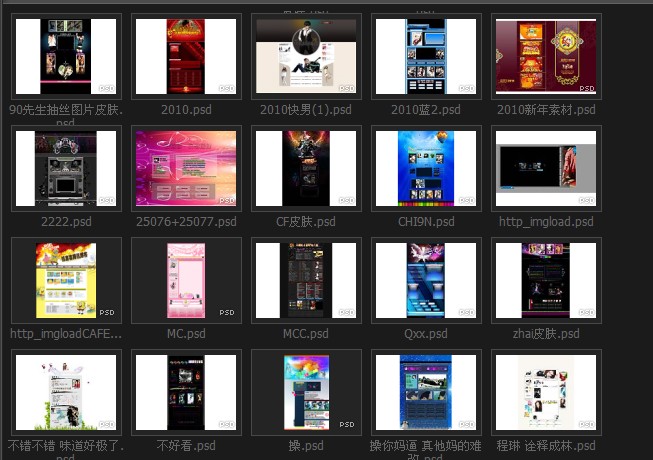The image size is (653, 460).
Task: Select the Qxx.psd thumbnail
Action: coord(426,280)
